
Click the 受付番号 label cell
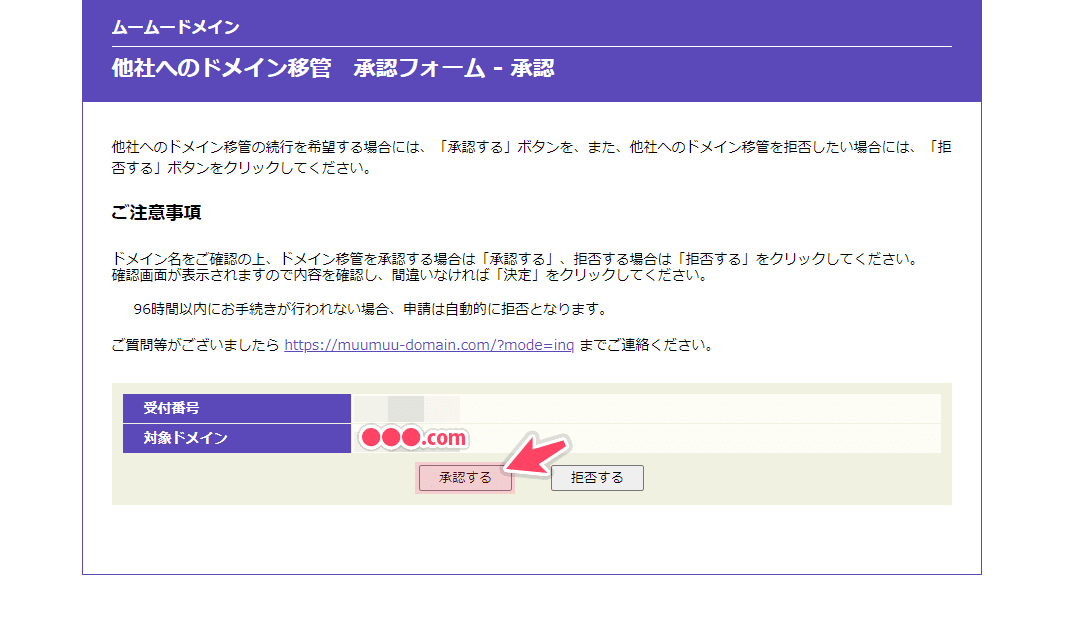pyautogui.click(x=237, y=409)
